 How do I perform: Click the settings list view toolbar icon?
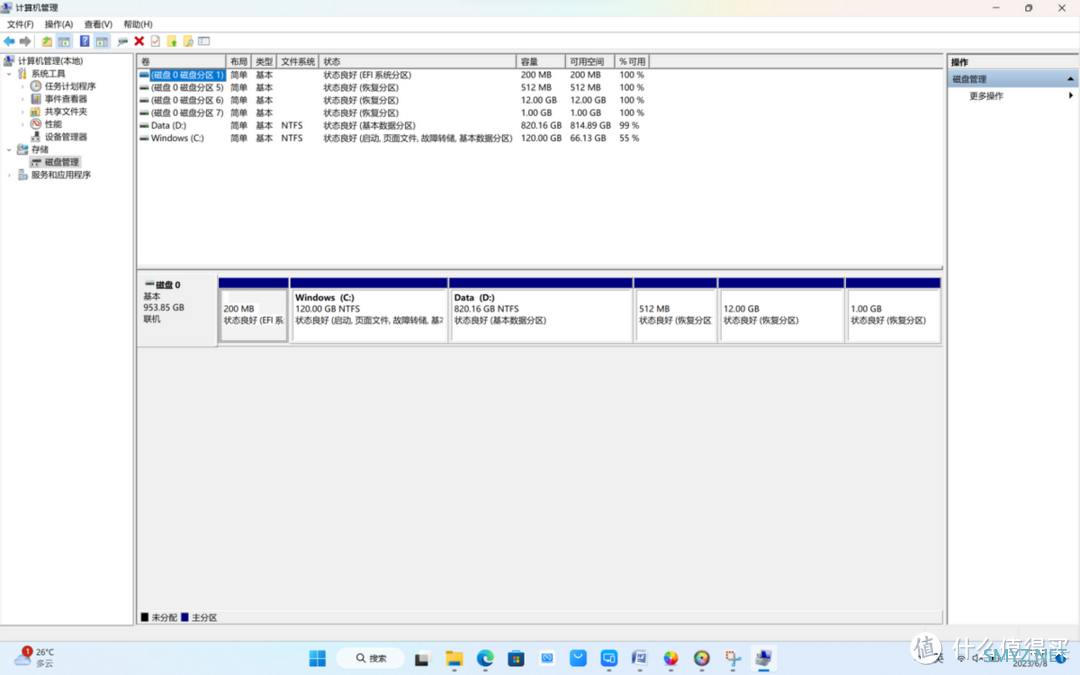coord(204,41)
